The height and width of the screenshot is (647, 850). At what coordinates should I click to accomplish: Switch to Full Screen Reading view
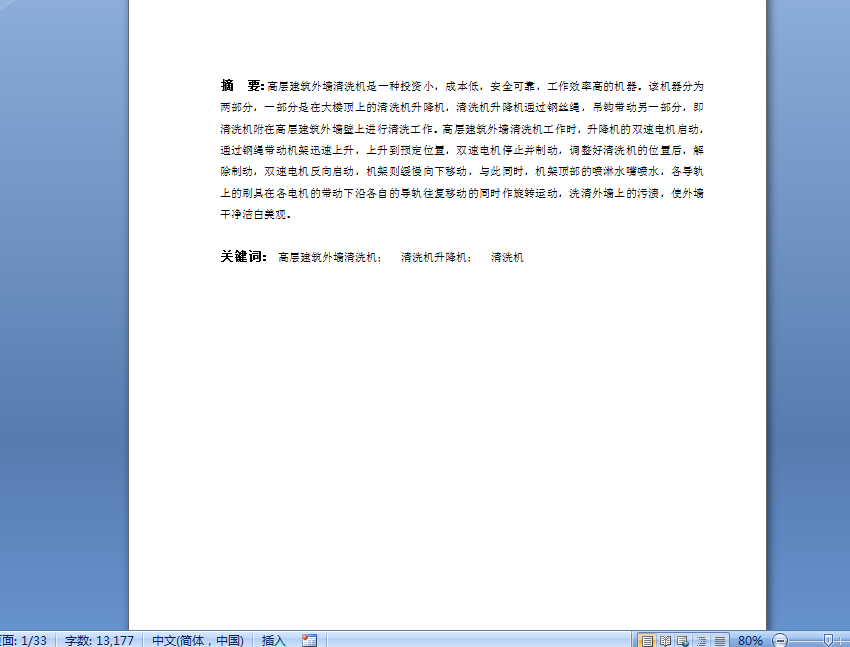coord(665,641)
